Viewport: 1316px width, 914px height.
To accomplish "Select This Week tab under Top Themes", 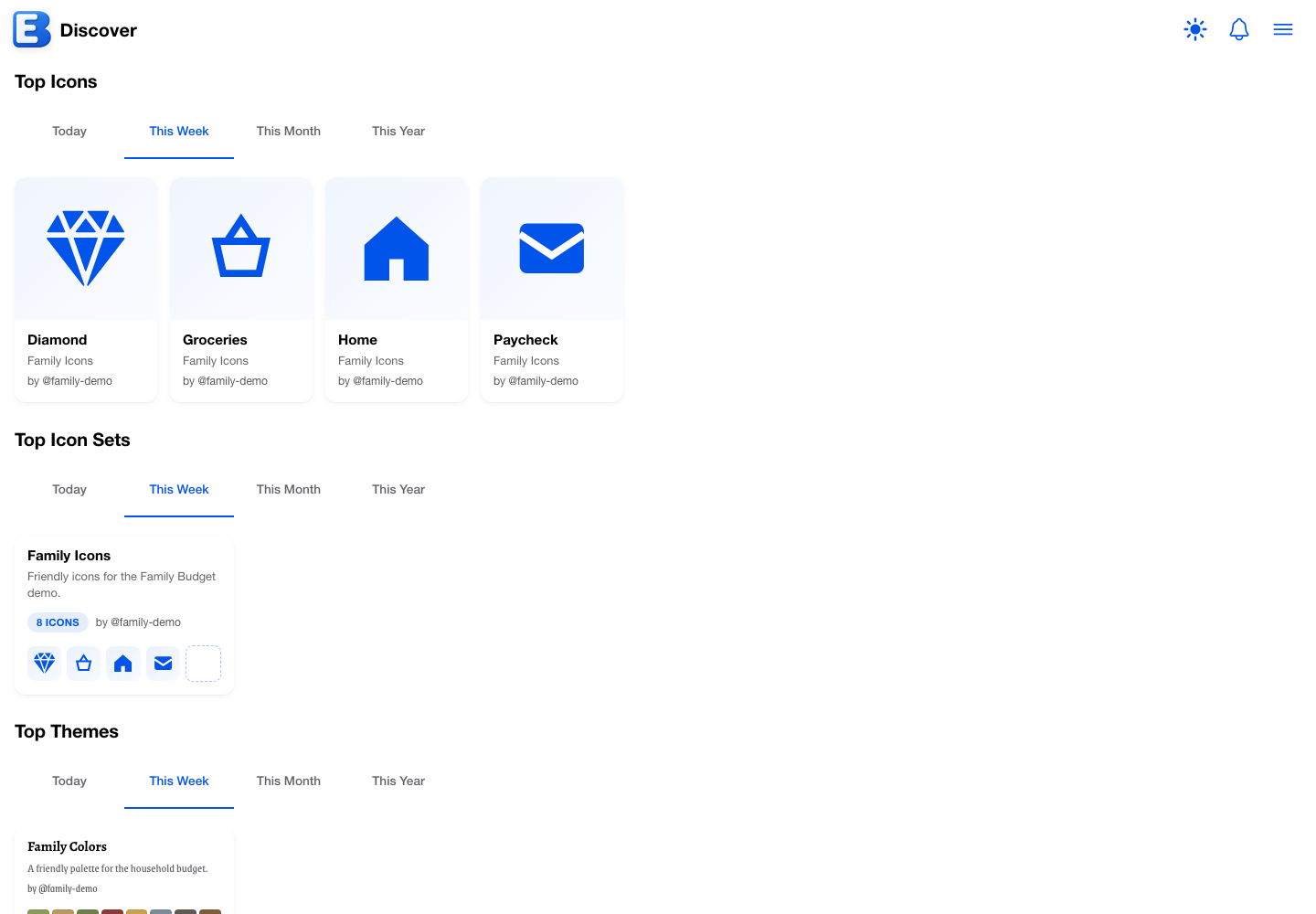I will pyautogui.click(x=179, y=781).
